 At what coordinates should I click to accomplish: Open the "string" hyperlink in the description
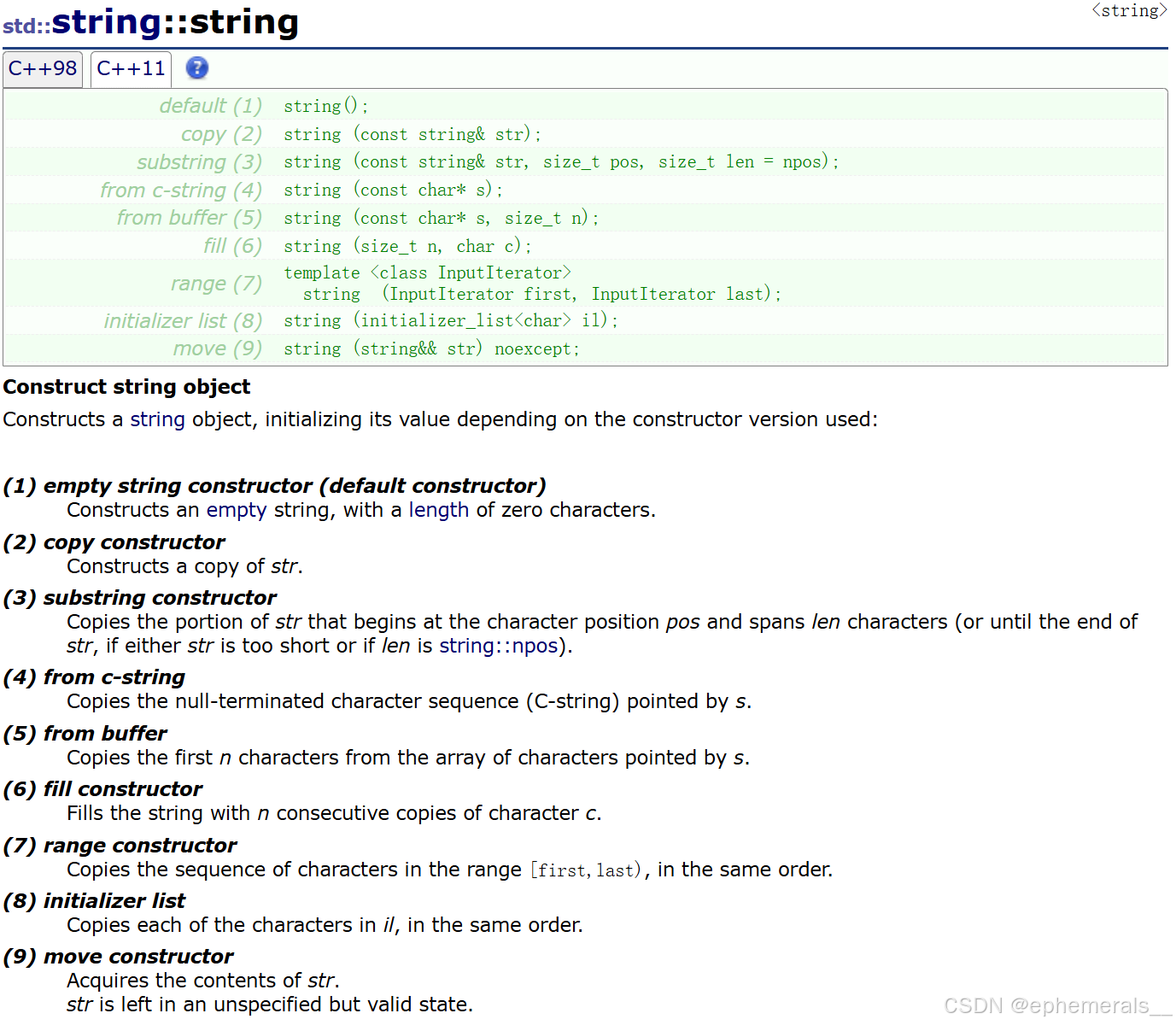click(157, 419)
